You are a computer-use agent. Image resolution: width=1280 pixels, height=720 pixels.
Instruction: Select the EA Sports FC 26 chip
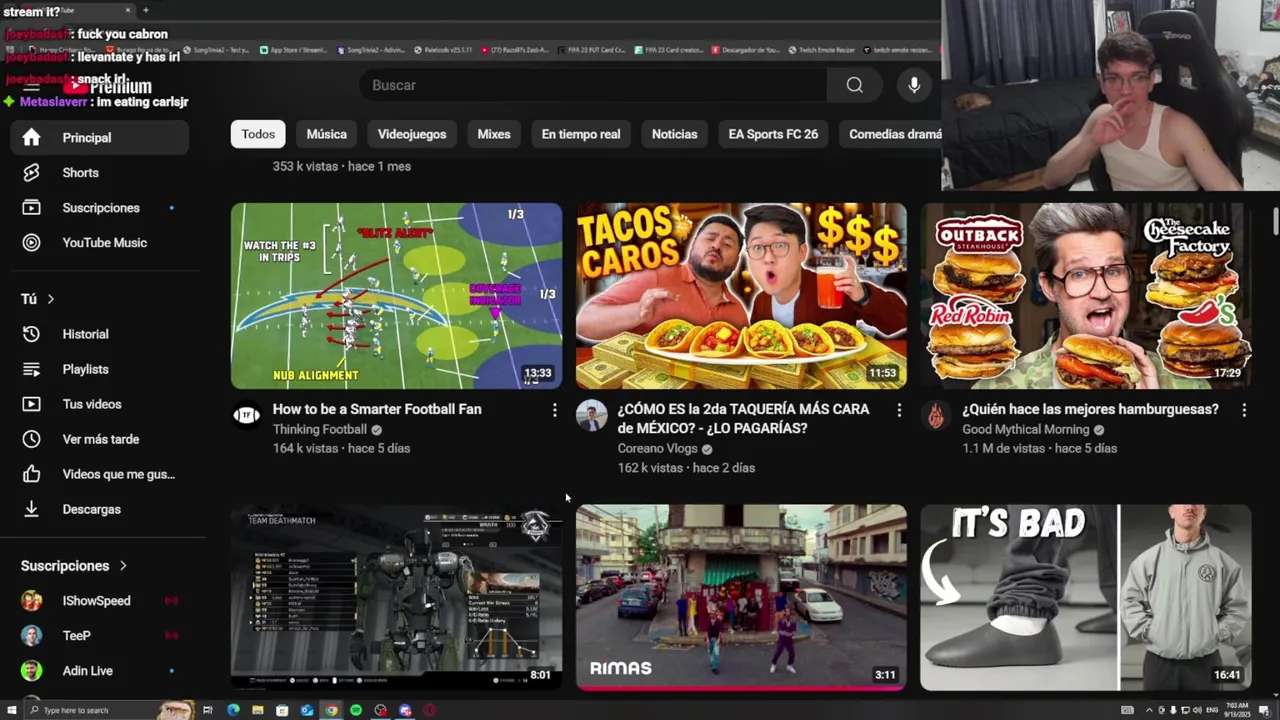click(773, 134)
